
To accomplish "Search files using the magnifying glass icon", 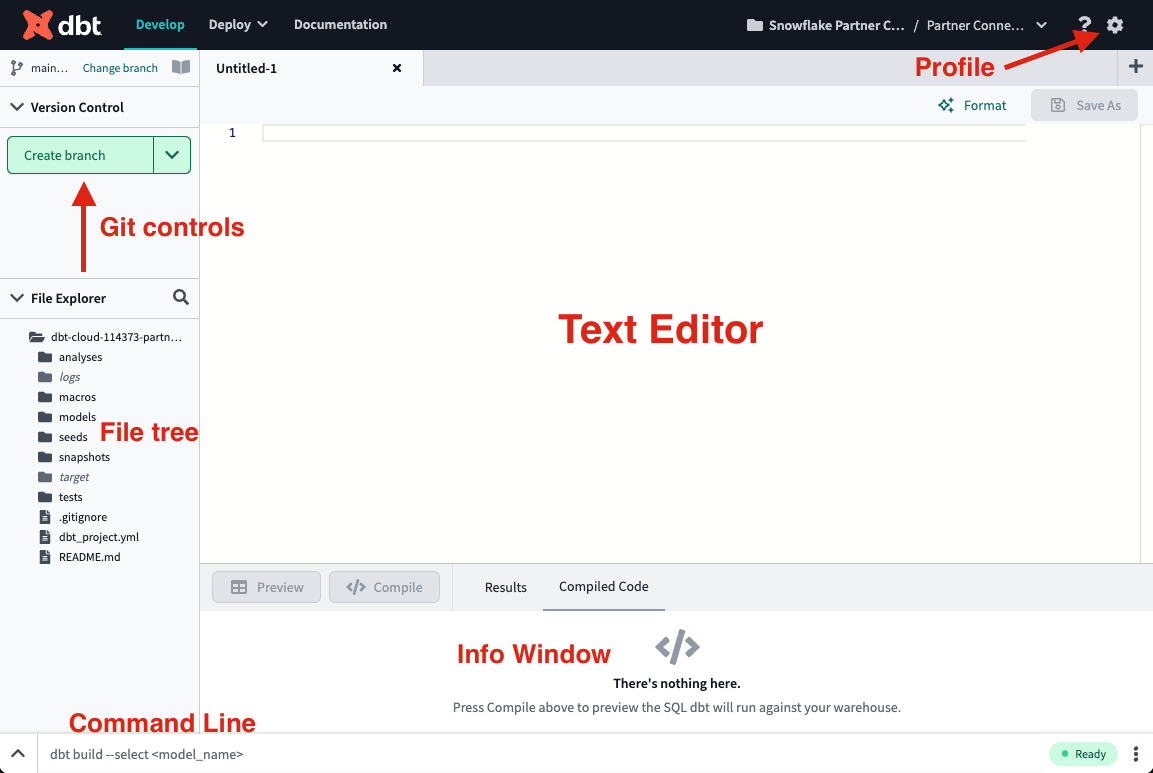I will point(181,297).
